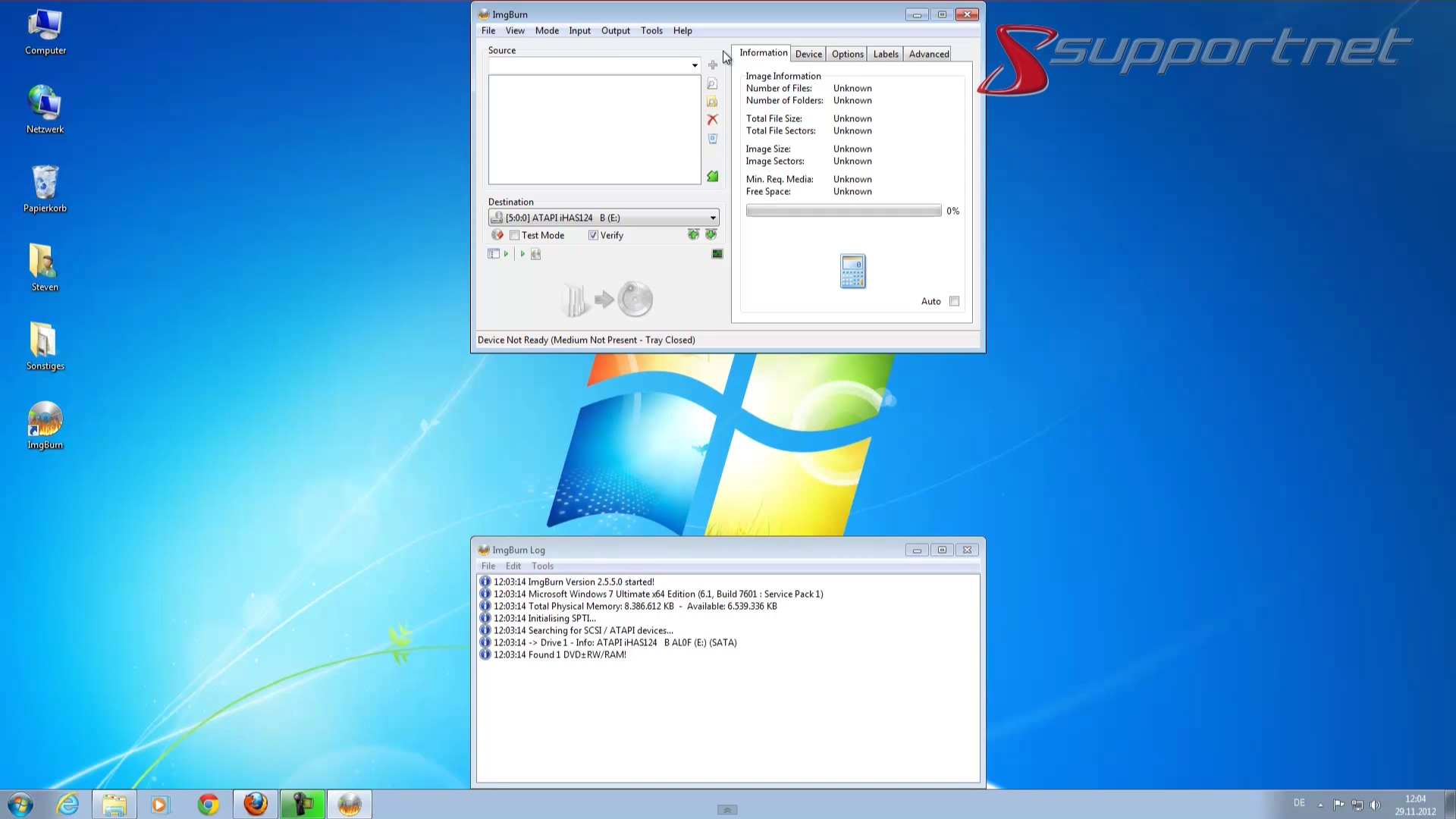The height and width of the screenshot is (819, 1456).
Task: Open the Mode menu
Action: (547, 30)
